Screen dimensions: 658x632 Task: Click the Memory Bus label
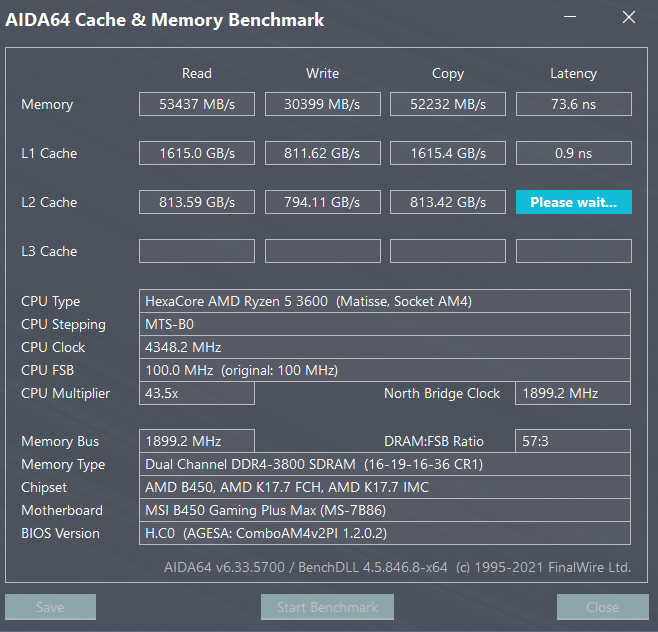(x=60, y=441)
